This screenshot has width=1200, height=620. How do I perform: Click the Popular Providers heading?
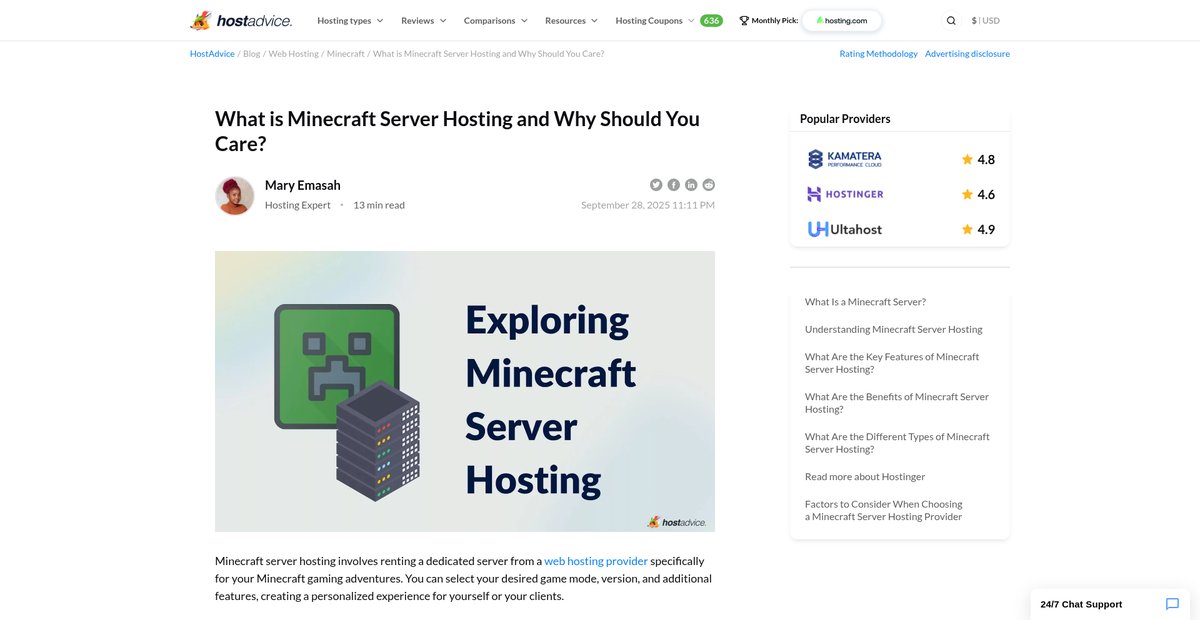tap(845, 119)
